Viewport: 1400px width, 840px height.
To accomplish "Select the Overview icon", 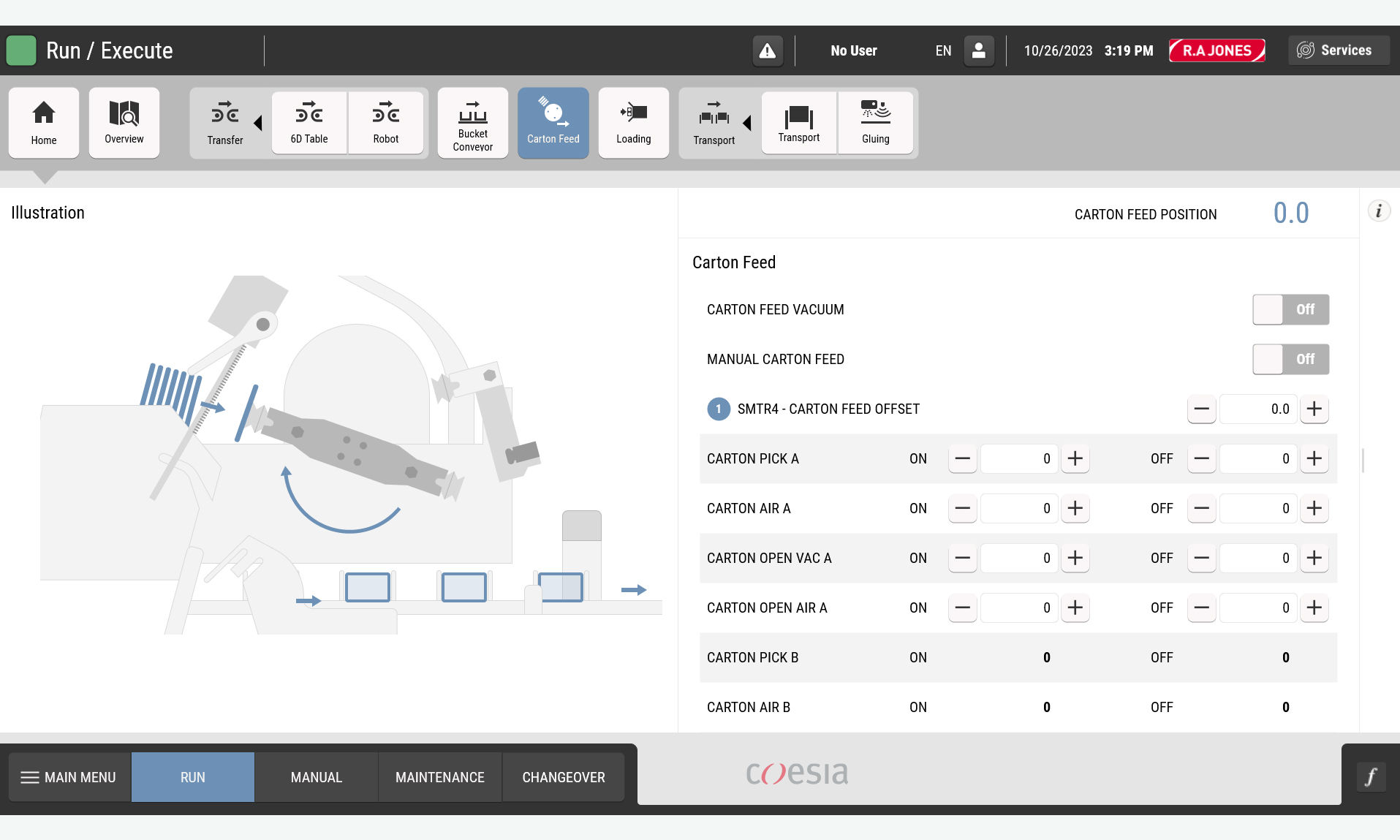I will point(124,123).
